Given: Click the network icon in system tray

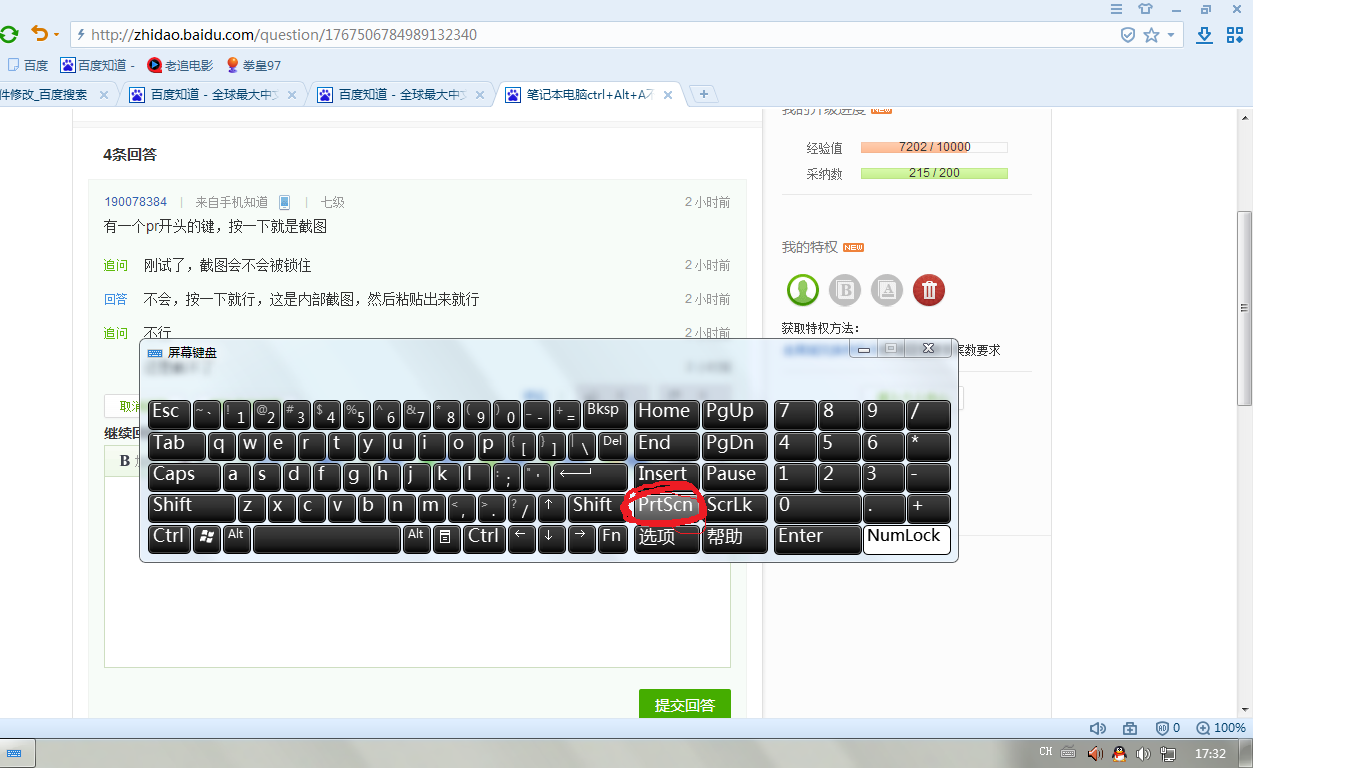Looking at the screenshot, I should tap(1167, 753).
